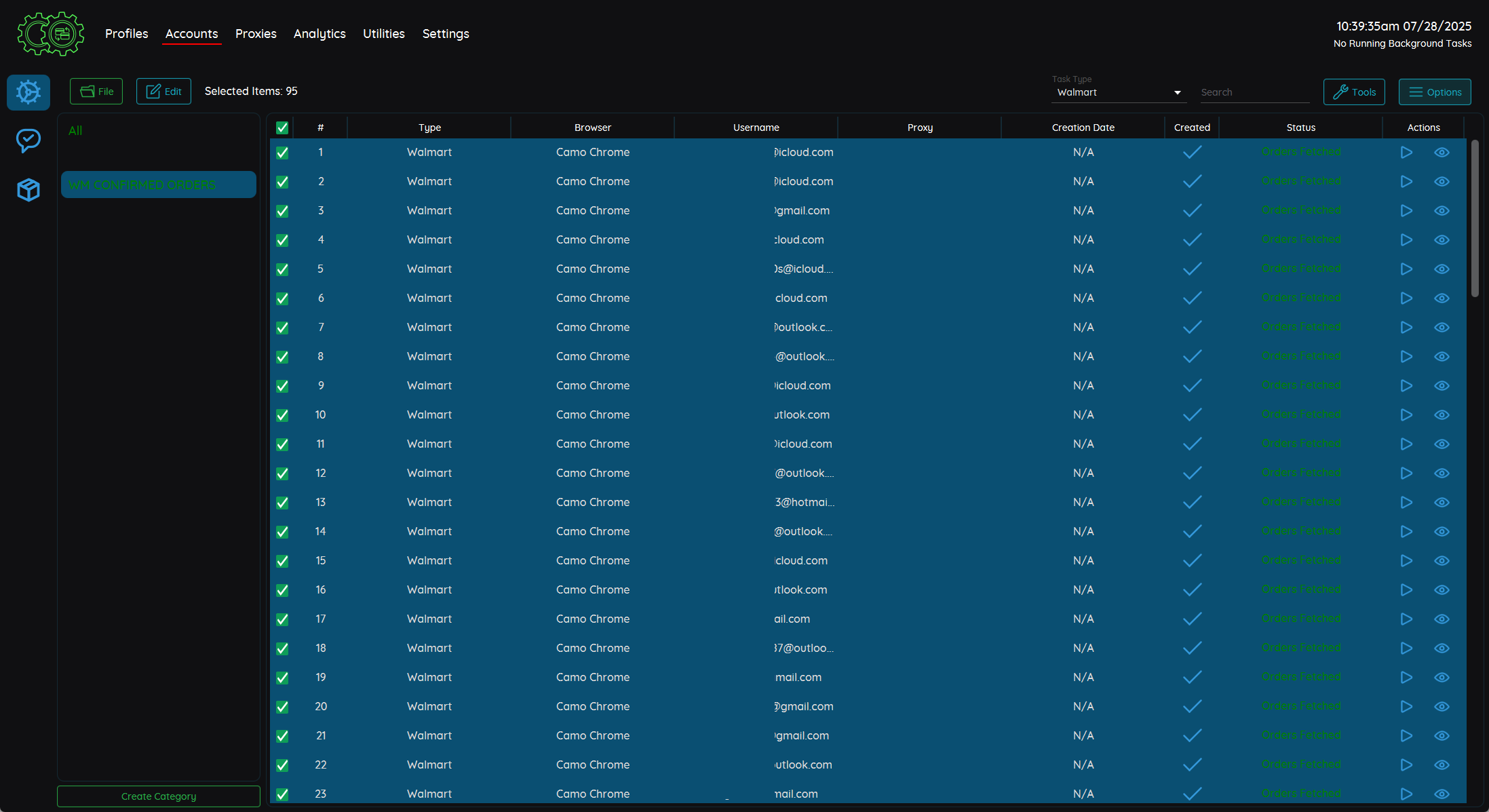Run the play action for row 5
This screenshot has height=812, width=1489.
[1406, 269]
